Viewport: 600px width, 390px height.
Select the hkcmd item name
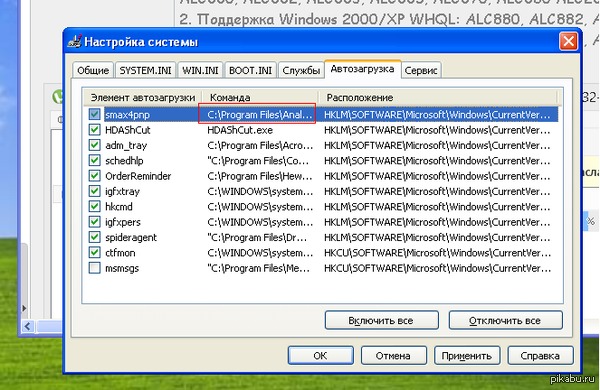pyautogui.click(x=119, y=207)
